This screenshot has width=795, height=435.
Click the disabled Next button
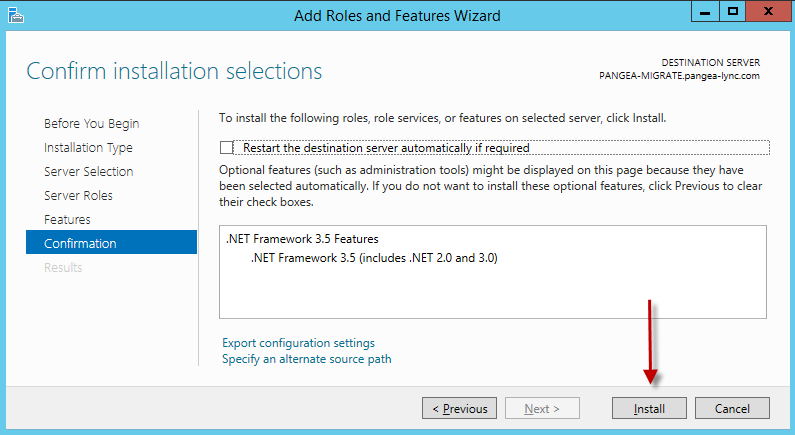pos(542,408)
